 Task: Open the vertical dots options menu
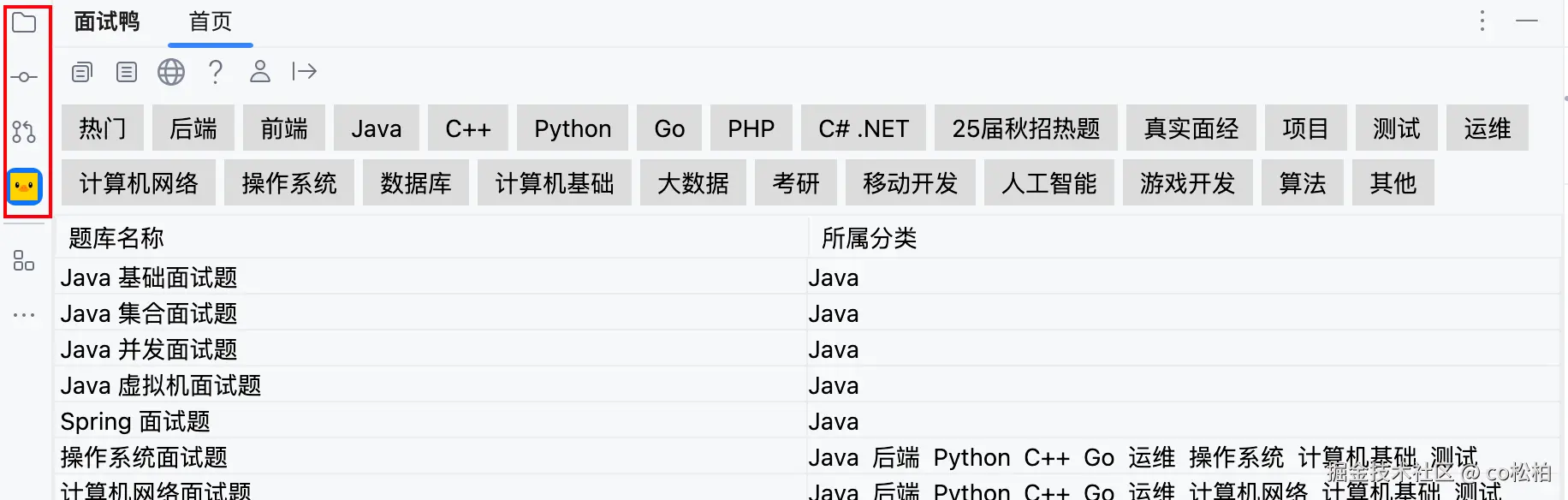[1482, 21]
